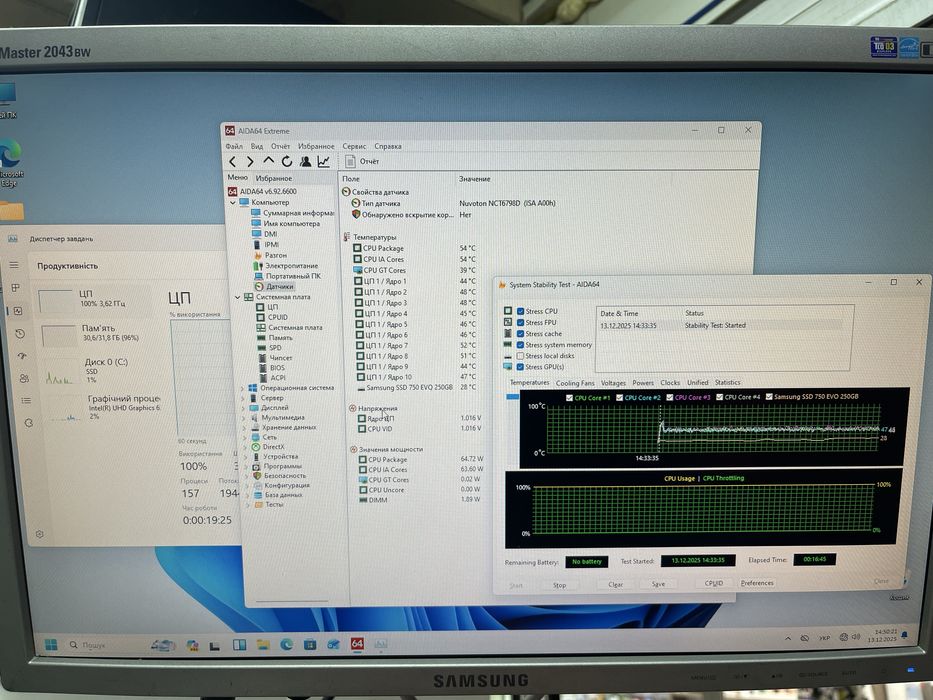Show hidden tray icons chevron
This screenshot has width=933, height=700.
pos(788,638)
